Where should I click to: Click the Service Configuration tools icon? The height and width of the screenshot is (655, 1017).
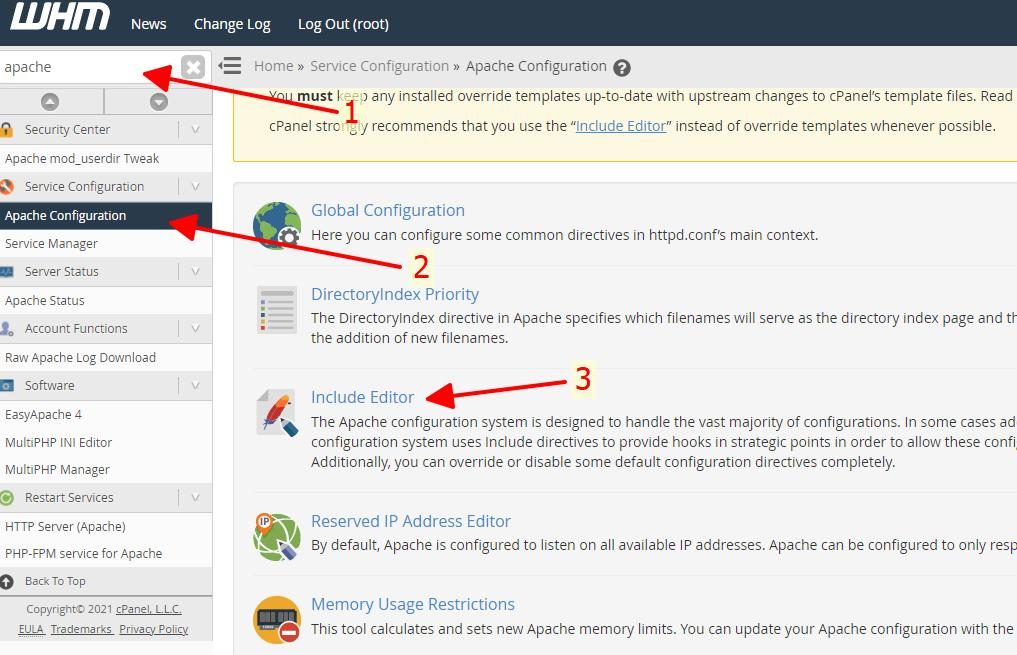click(6, 187)
